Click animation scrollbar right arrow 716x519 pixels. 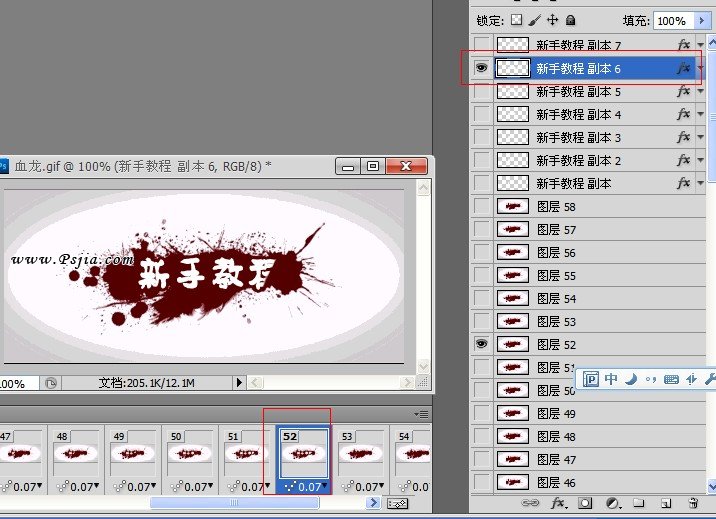pos(374,503)
